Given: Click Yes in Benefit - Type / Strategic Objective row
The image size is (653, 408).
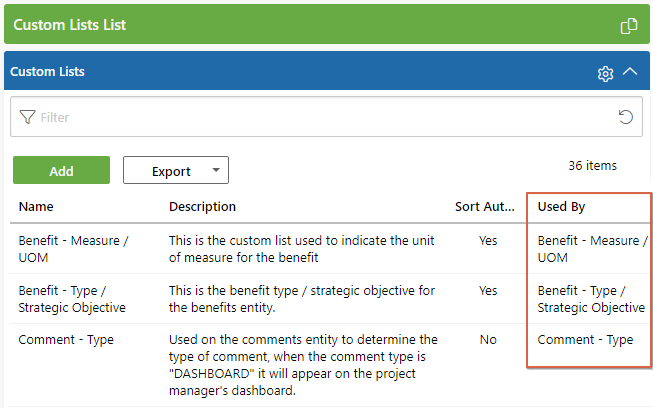Looking at the screenshot, I should click(x=488, y=291).
